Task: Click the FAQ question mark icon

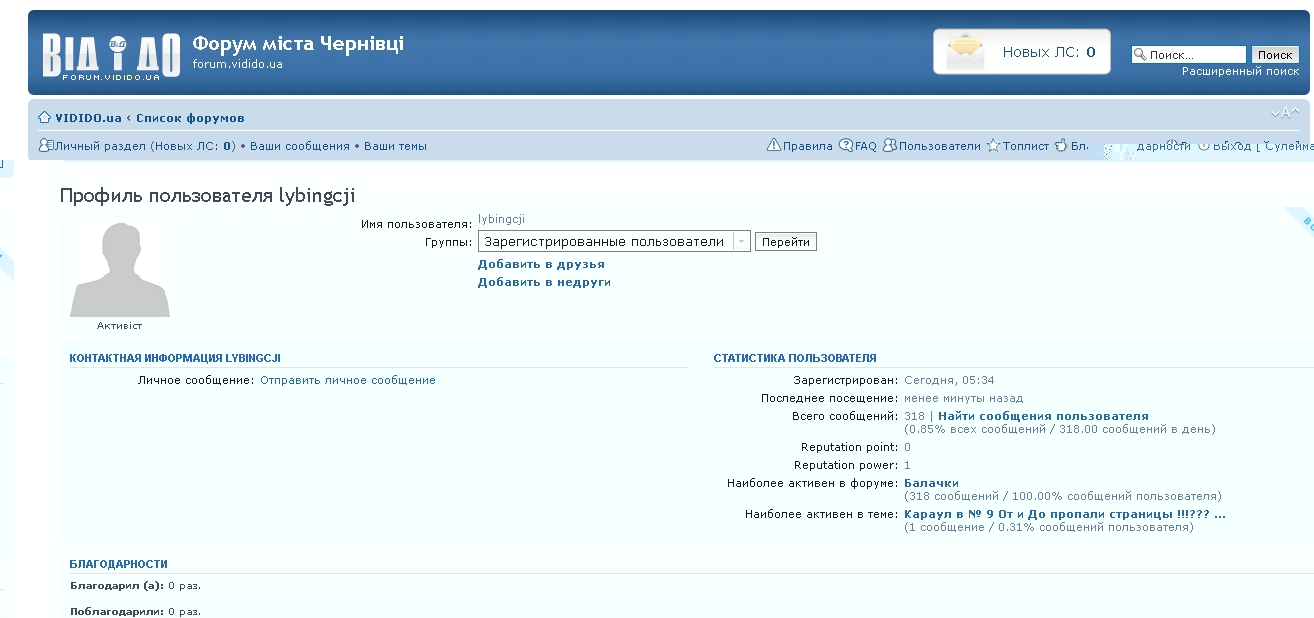Action: point(846,146)
